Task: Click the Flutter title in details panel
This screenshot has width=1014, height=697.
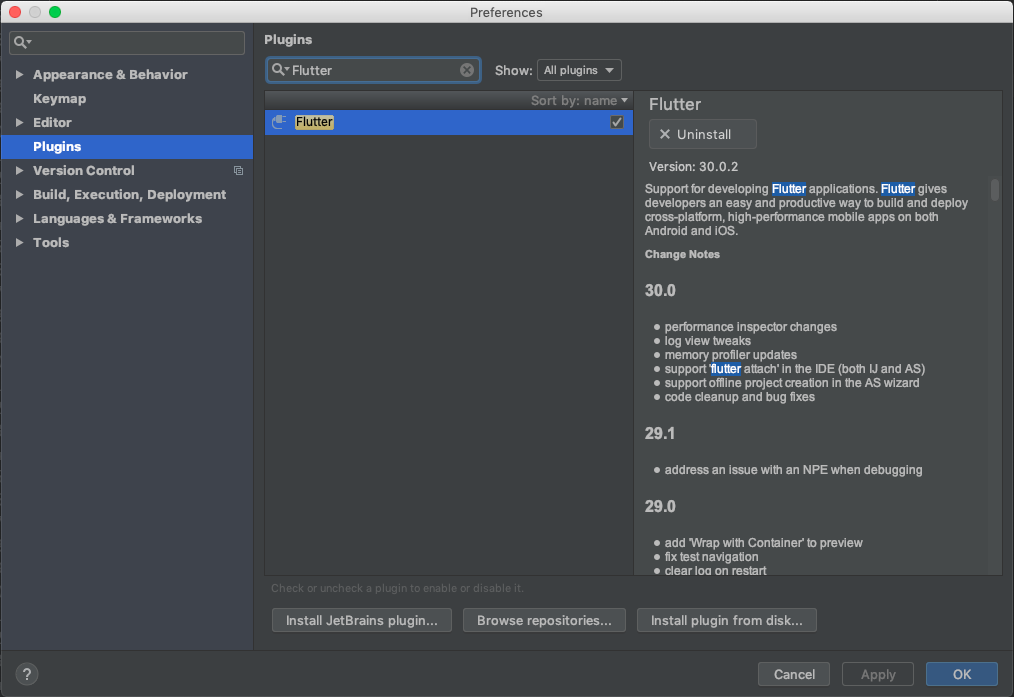Action: pyautogui.click(x=674, y=104)
